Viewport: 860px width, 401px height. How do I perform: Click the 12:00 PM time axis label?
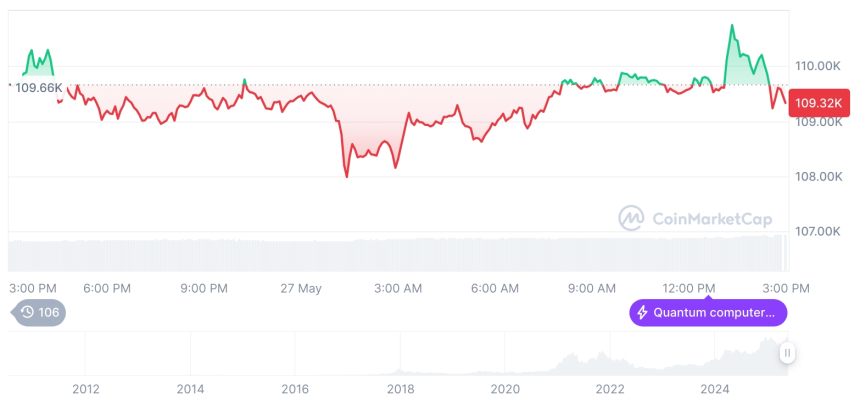point(689,288)
